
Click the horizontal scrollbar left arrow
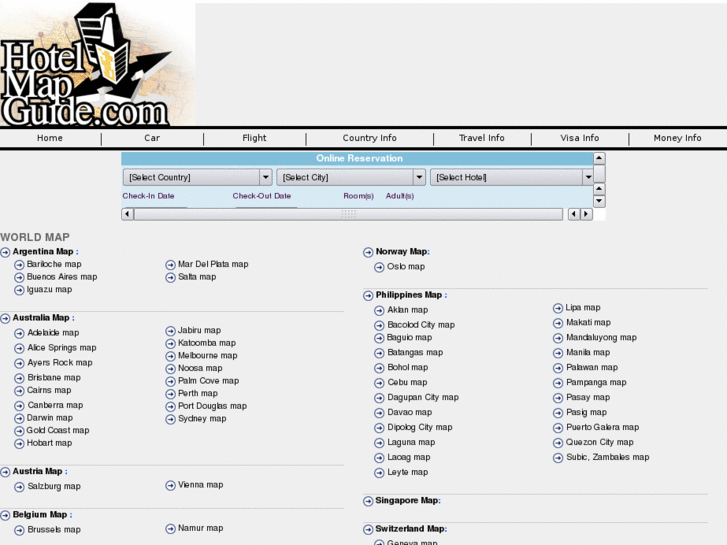pos(127,214)
